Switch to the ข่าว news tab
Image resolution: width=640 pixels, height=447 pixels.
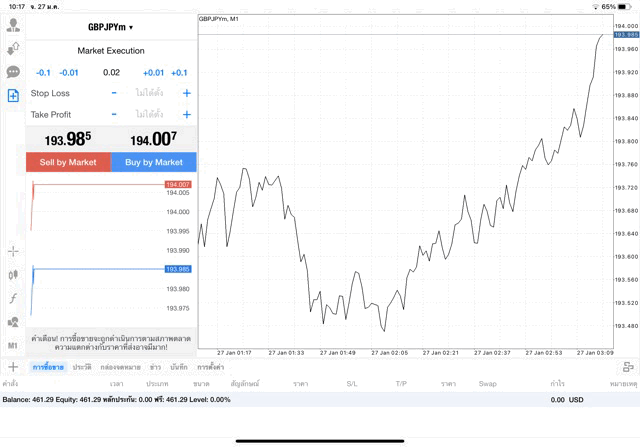[155, 368]
